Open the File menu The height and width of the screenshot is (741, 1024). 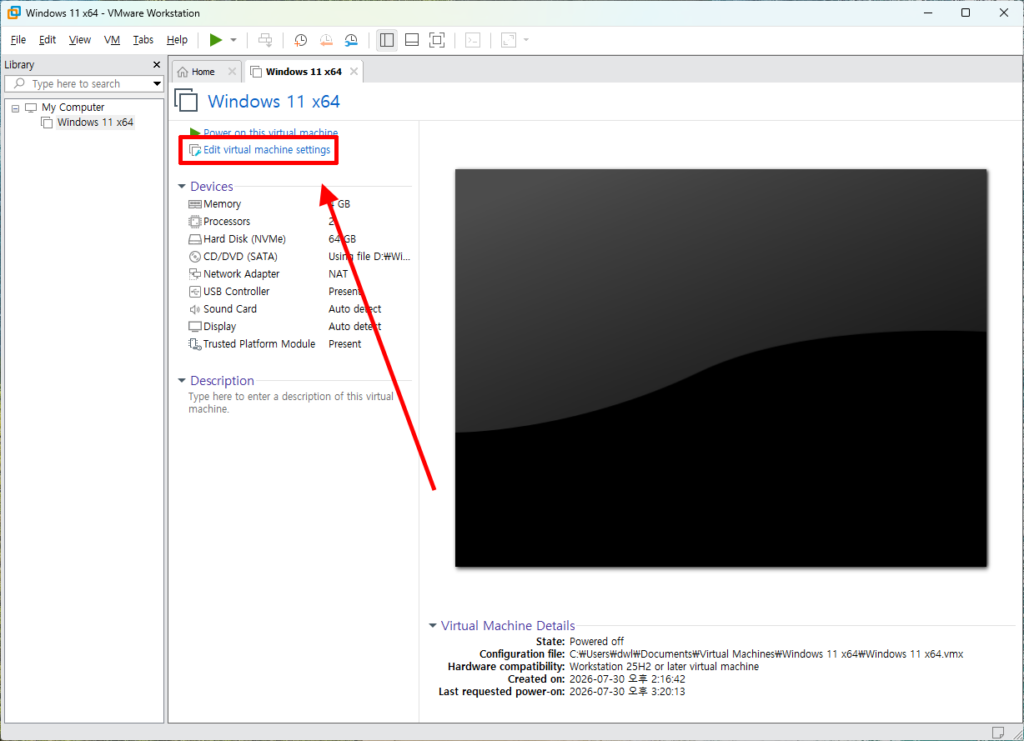[18, 40]
